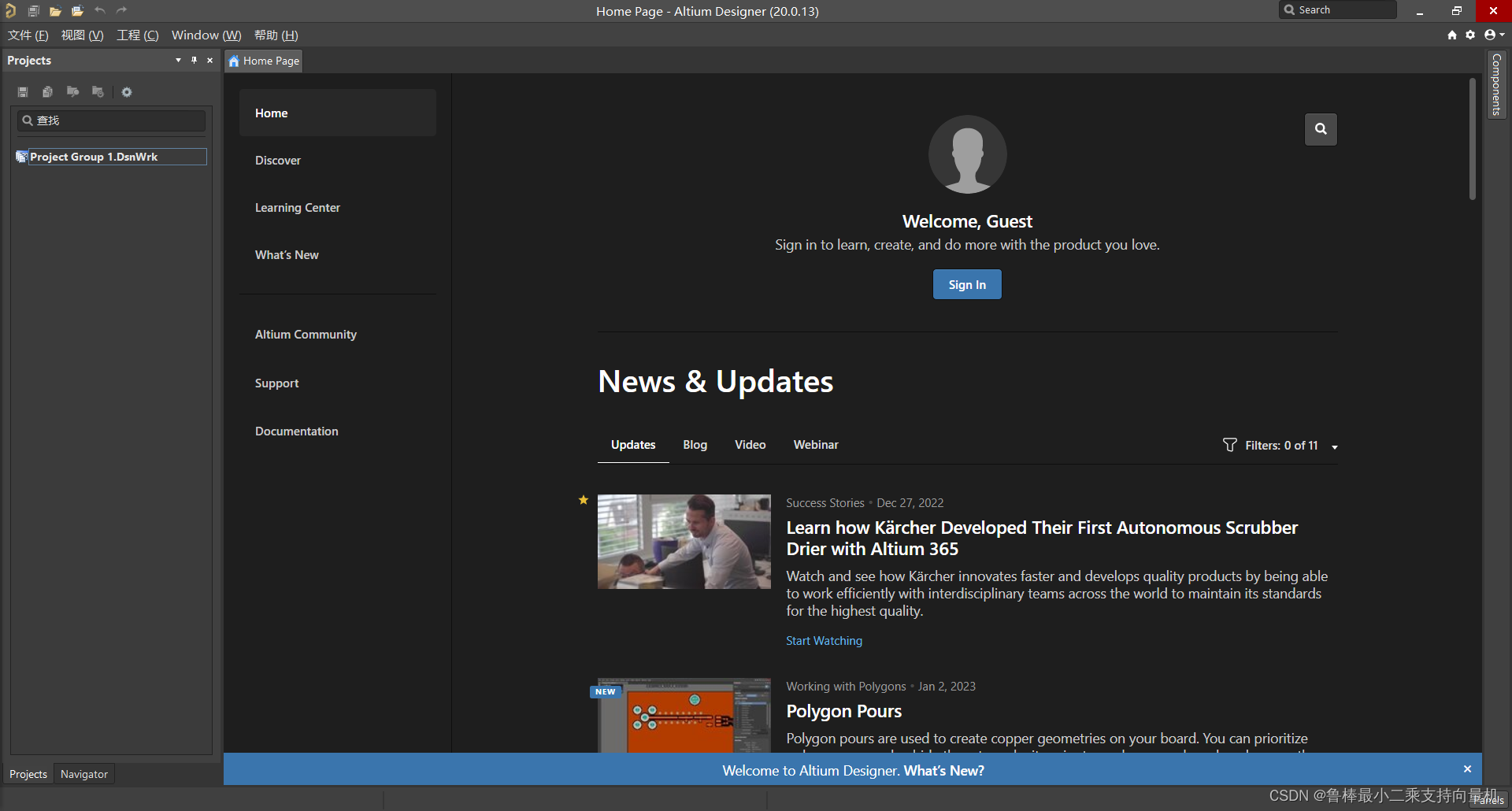The width and height of the screenshot is (1512, 811).
Task: Click the Projects panel settings gear icon
Action: [x=127, y=92]
